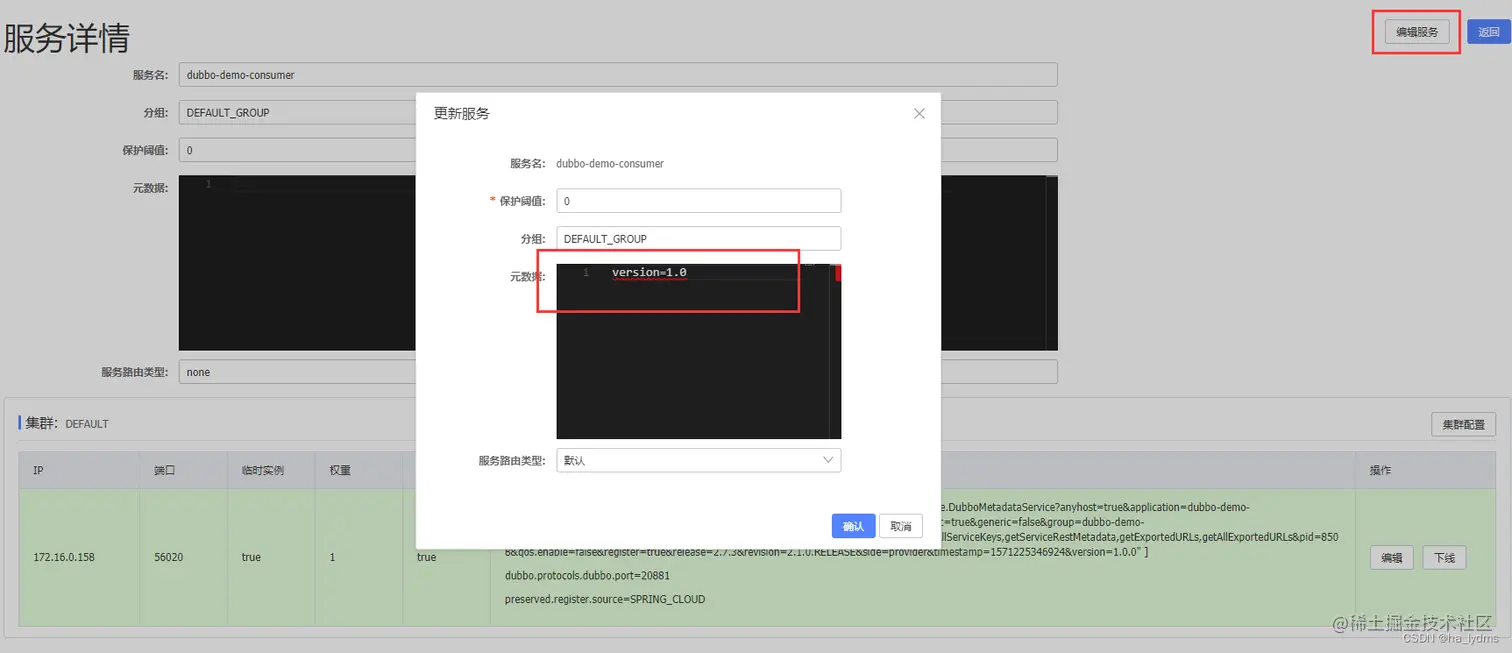1512x653 pixels.
Task: Click the 权重 cell showing 1
Action: point(333,557)
